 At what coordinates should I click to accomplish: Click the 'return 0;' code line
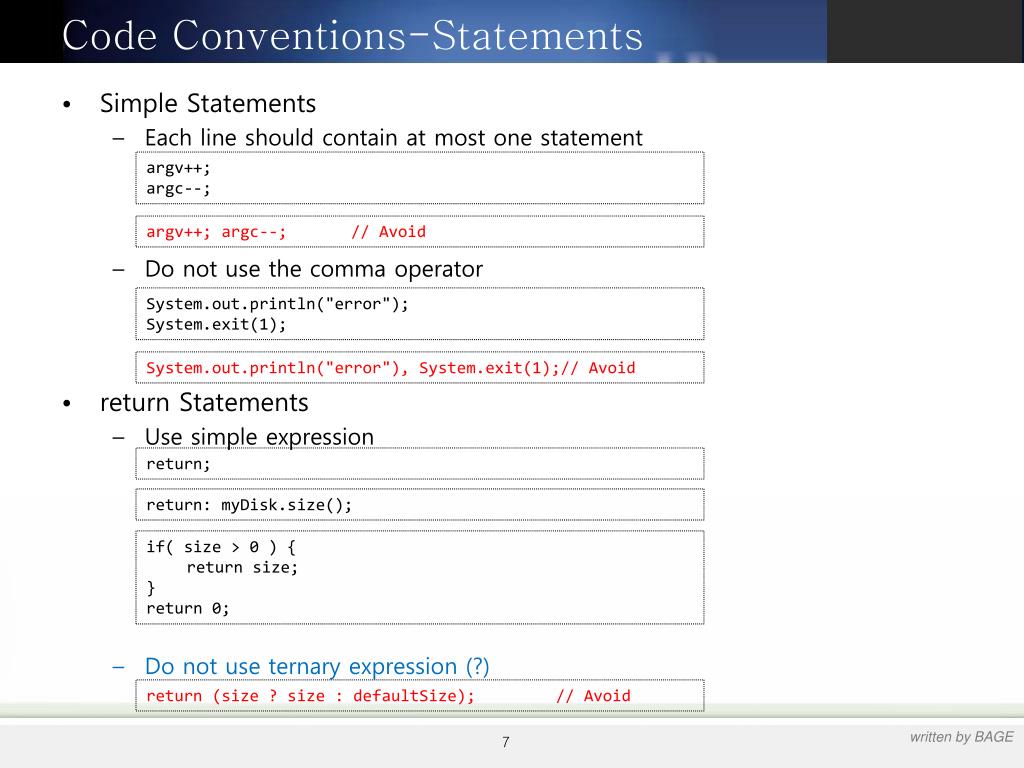pyautogui.click(x=187, y=609)
